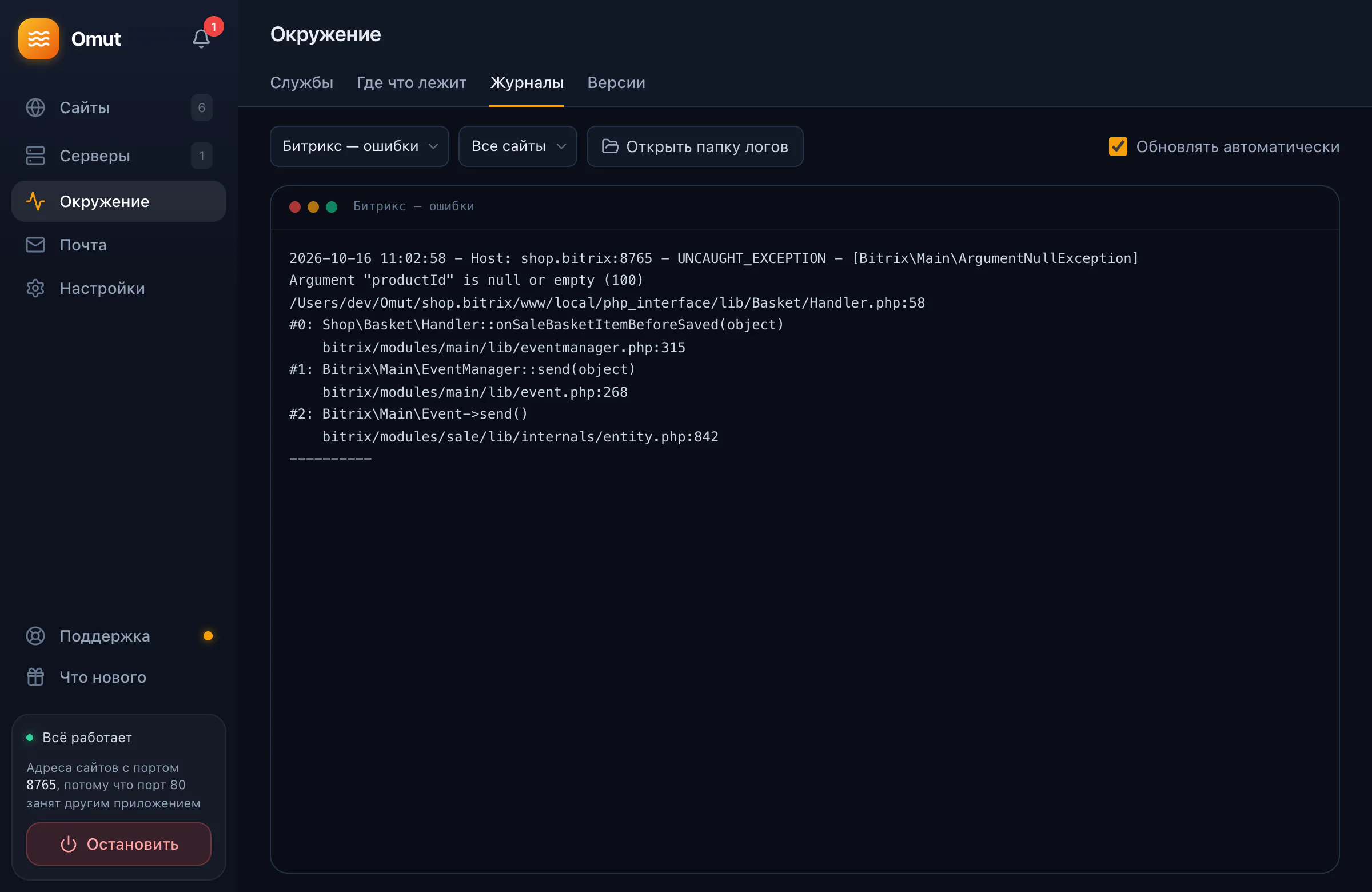Open Настройки gear icon

pos(35,288)
